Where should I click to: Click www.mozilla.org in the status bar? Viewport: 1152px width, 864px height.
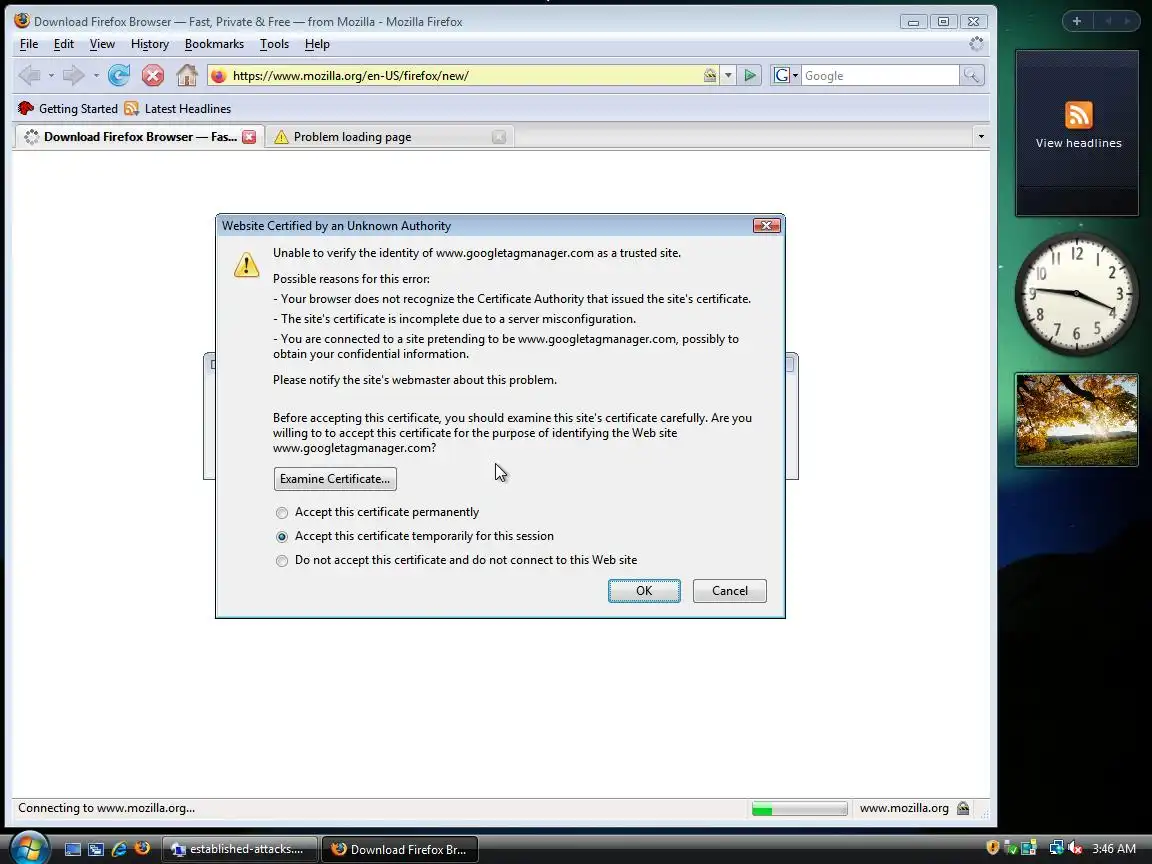pyautogui.click(x=904, y=808)
